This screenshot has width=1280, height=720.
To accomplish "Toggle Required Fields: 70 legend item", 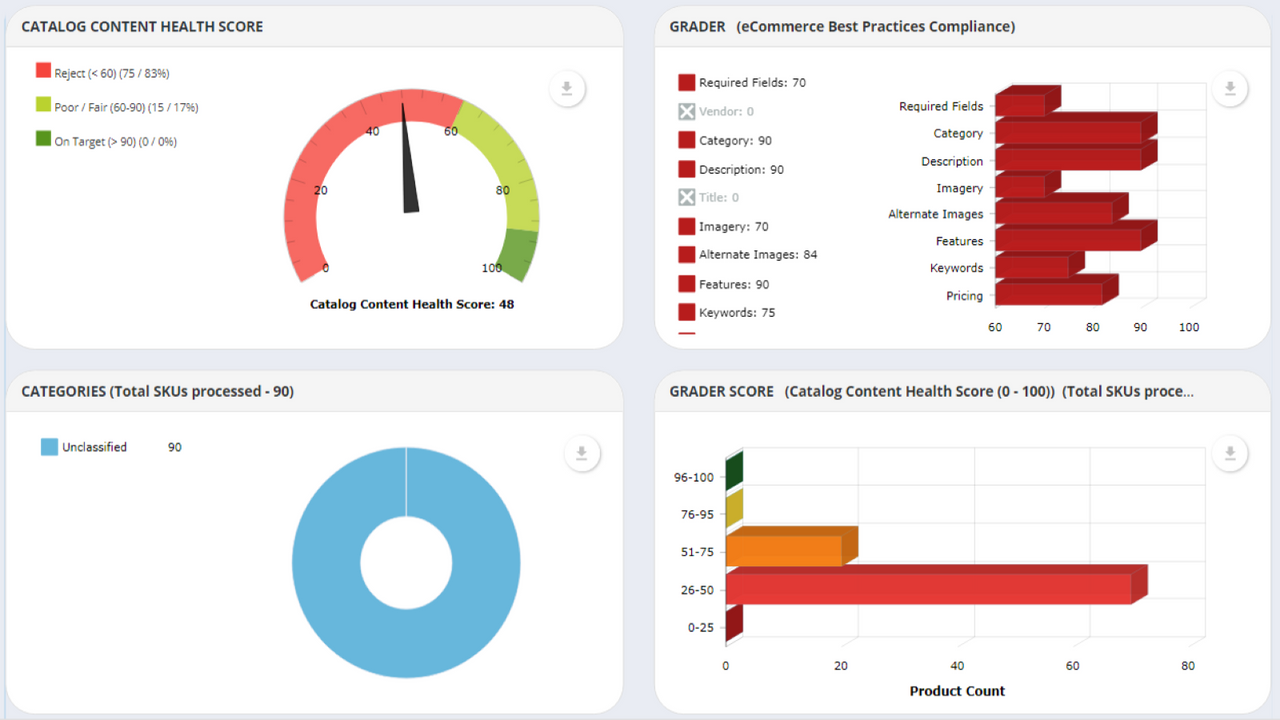I will click(x=742, y=82).
